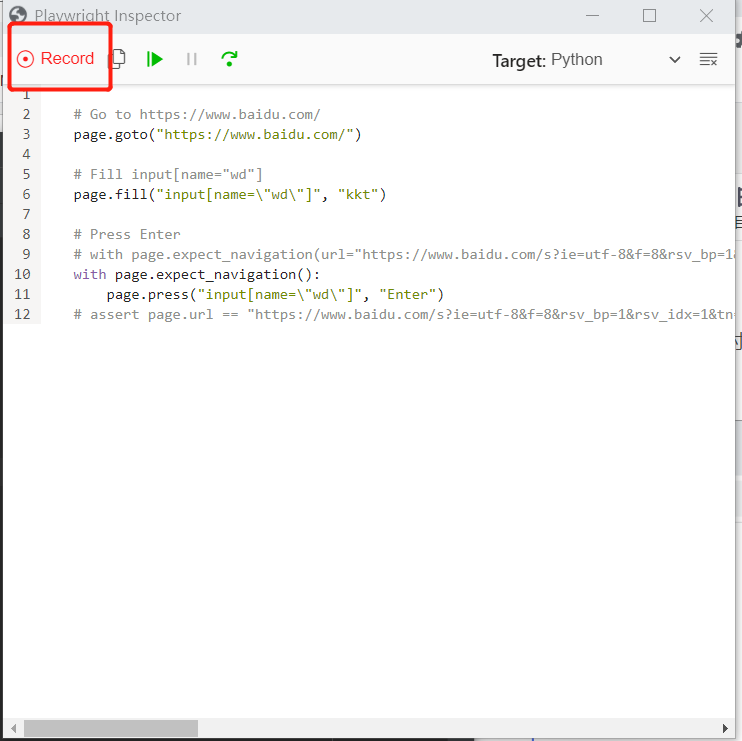Viewport: 742px width, 741px height.
Task: Minimize the Playwright Inspector window
Action: (592, 16)
